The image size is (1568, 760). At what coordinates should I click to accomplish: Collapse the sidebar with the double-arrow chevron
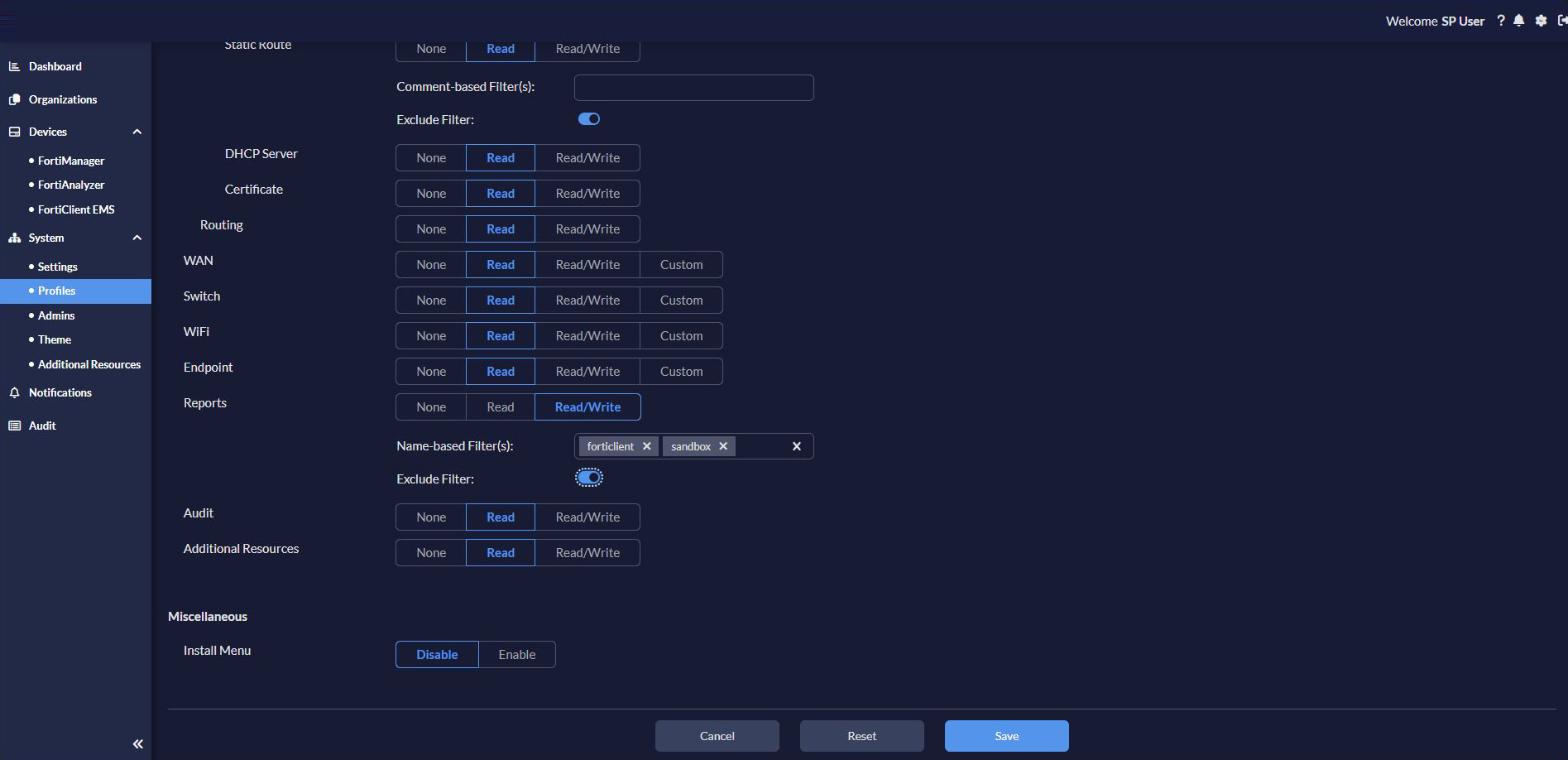pyautogui.click(x=138, y=743)
